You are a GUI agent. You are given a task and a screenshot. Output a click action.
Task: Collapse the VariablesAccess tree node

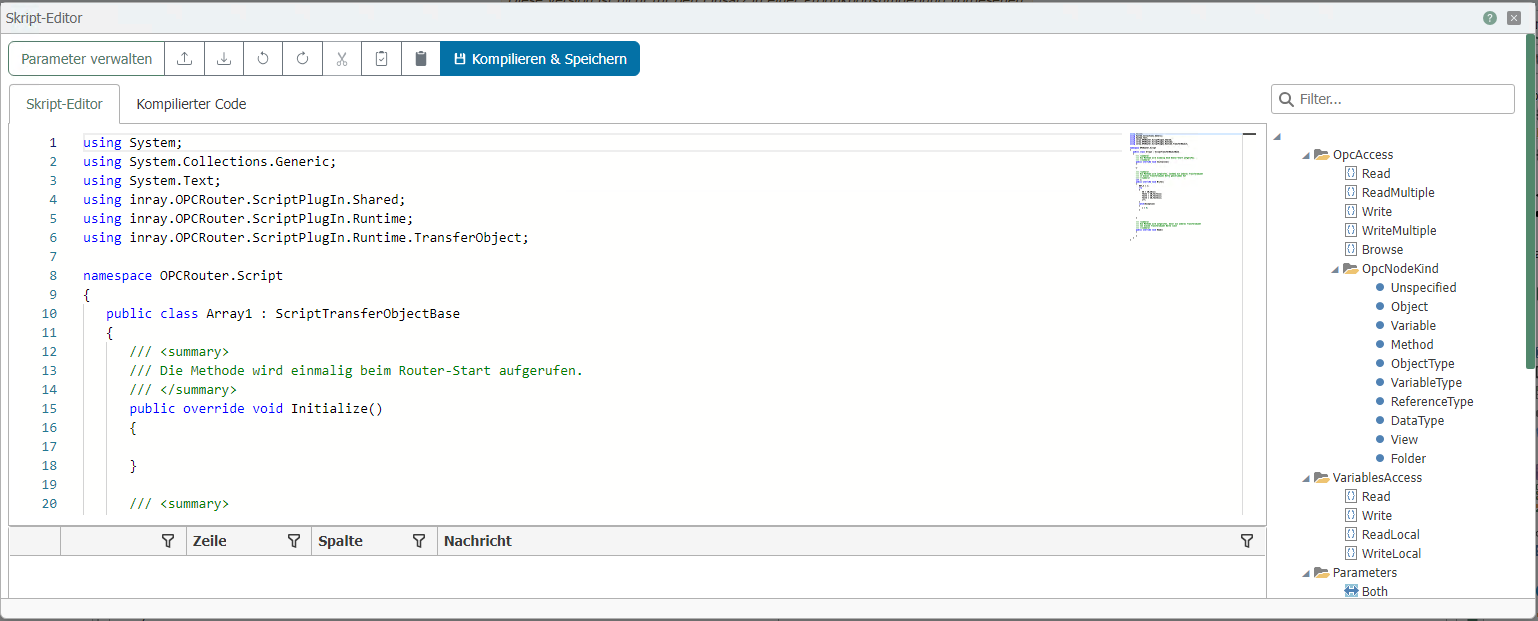click(1306, 478)
